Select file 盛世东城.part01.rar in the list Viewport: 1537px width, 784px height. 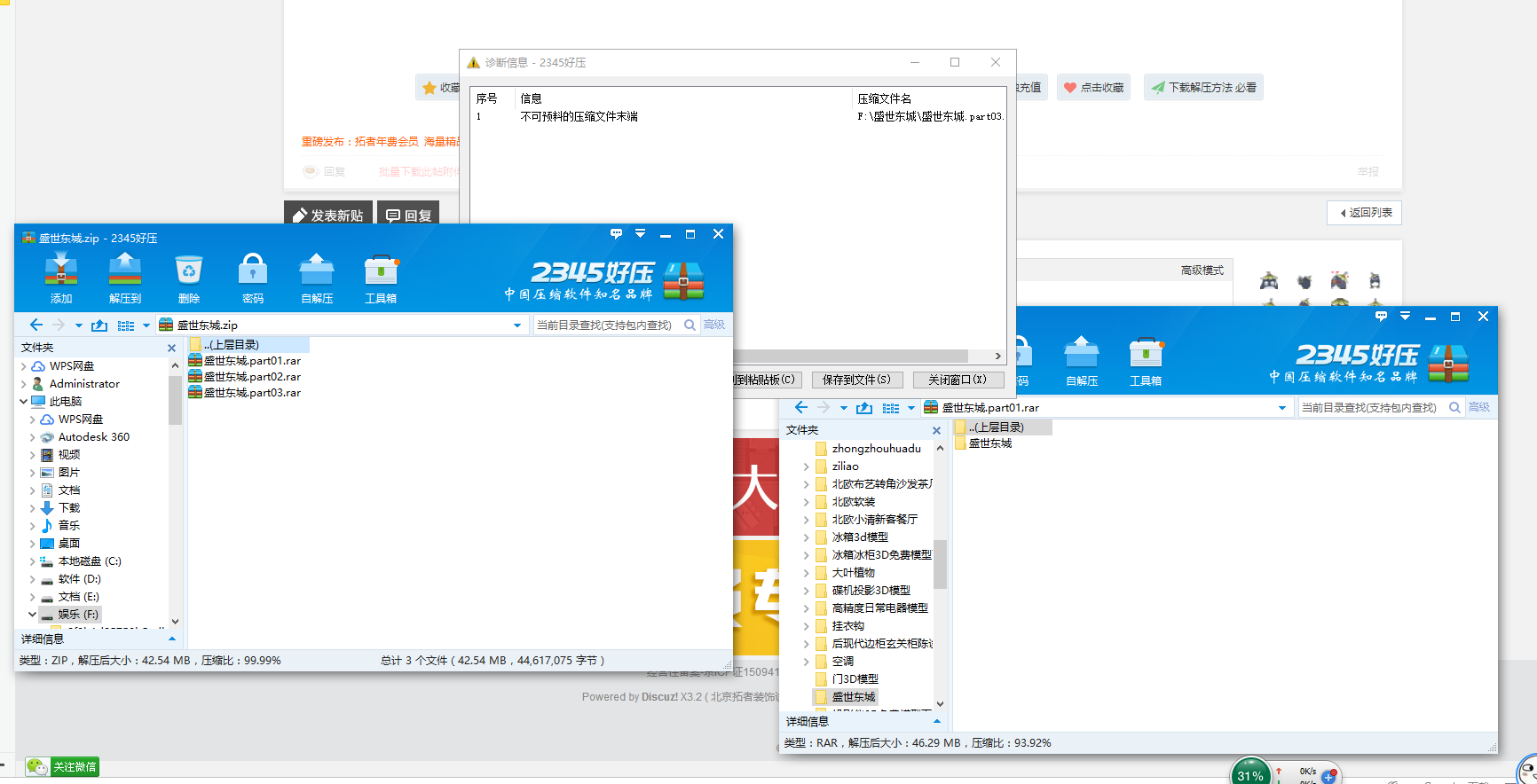coord(245,361)
